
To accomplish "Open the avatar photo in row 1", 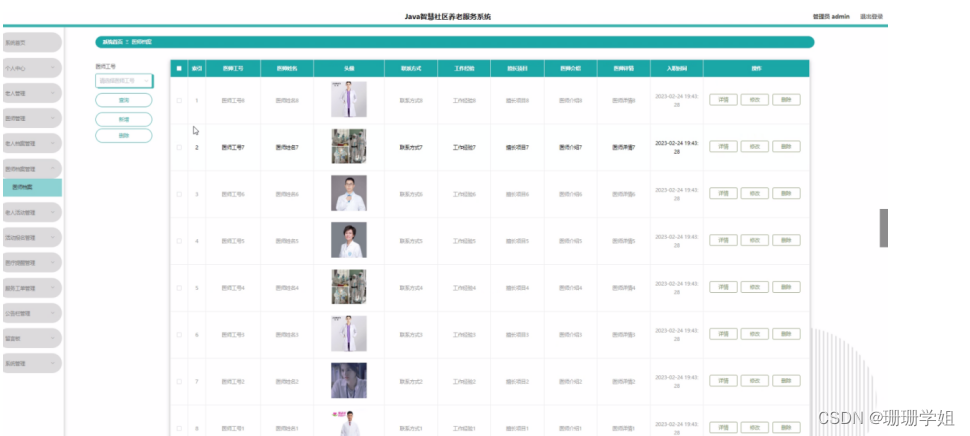I will (x=349, y=100).
